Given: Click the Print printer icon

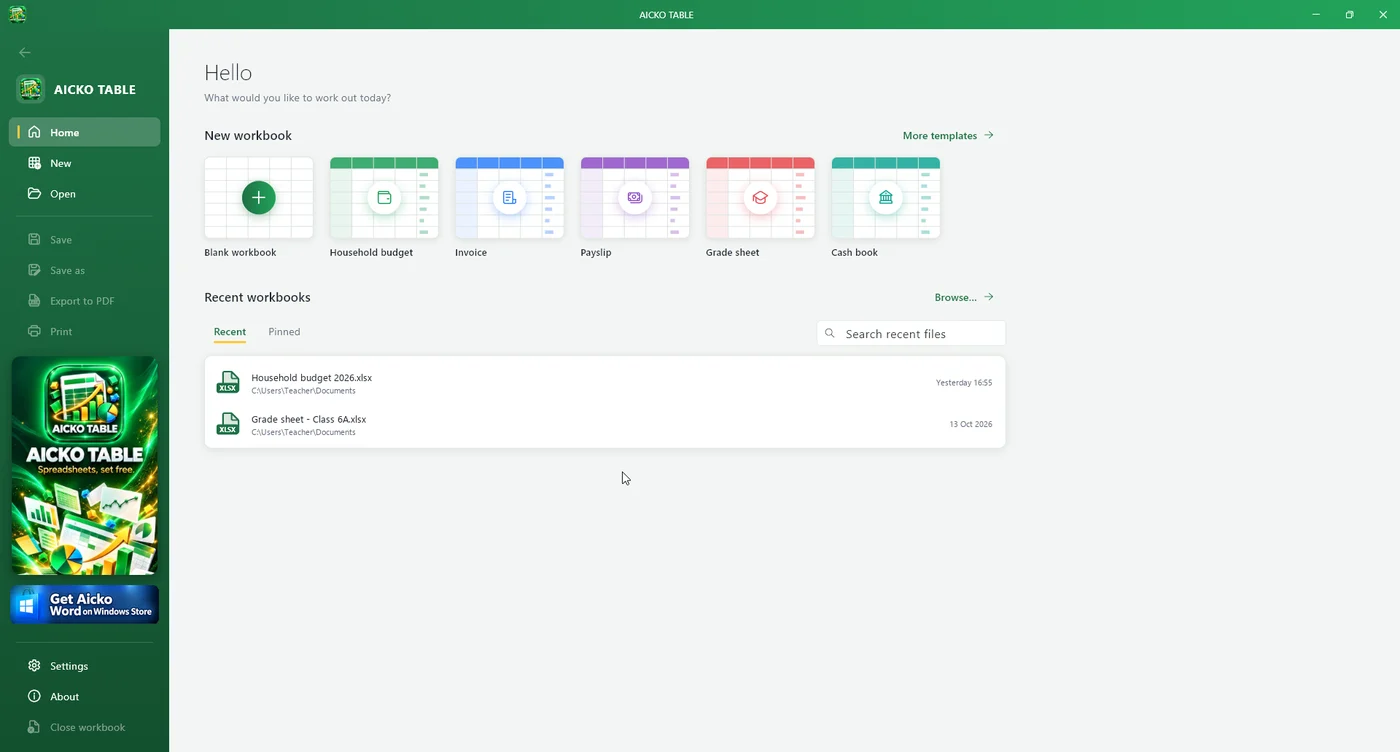Looking at the screenshot, I should (x=34, y=331).
